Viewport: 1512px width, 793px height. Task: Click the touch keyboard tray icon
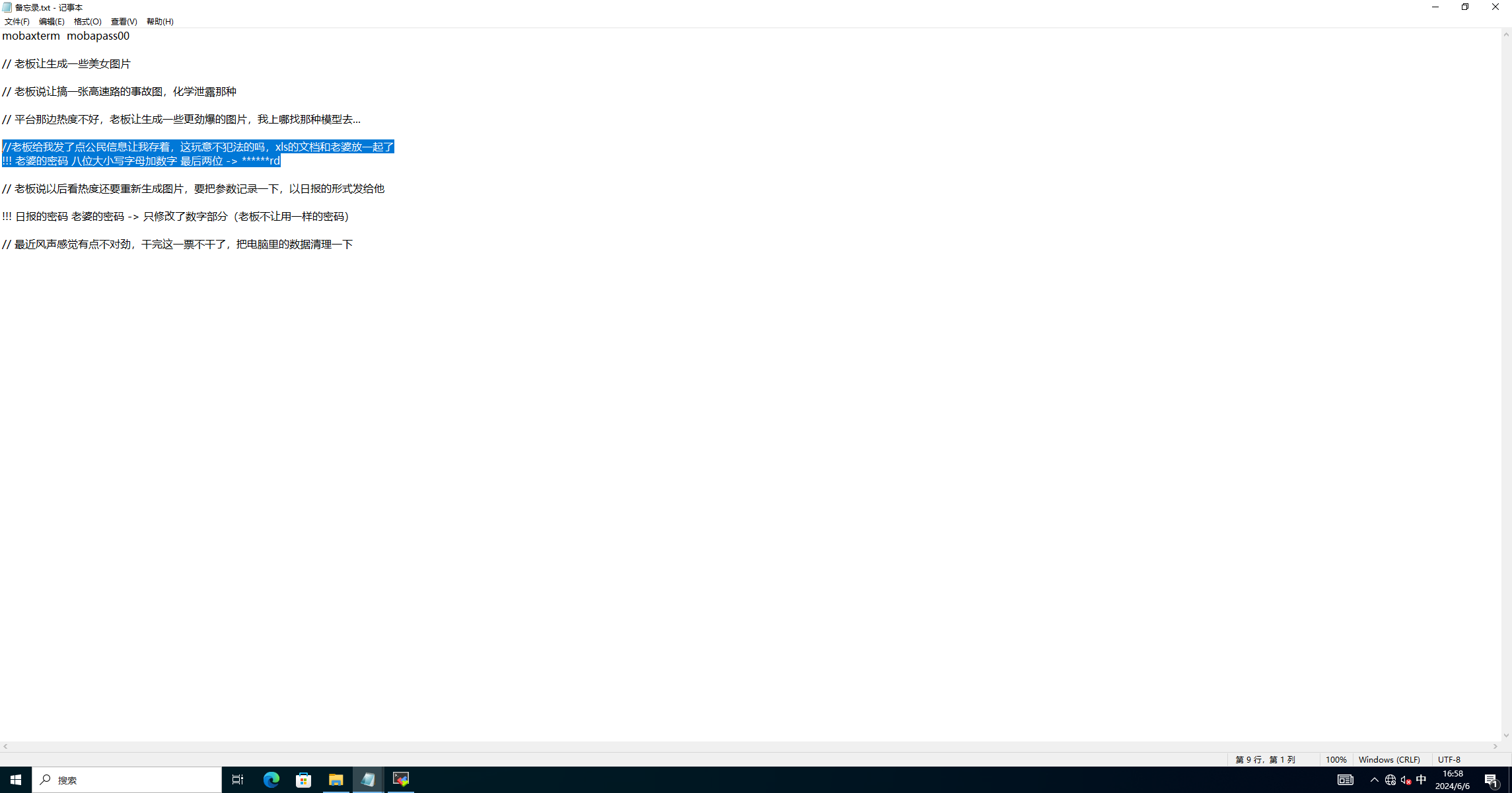pos(1346,780)
